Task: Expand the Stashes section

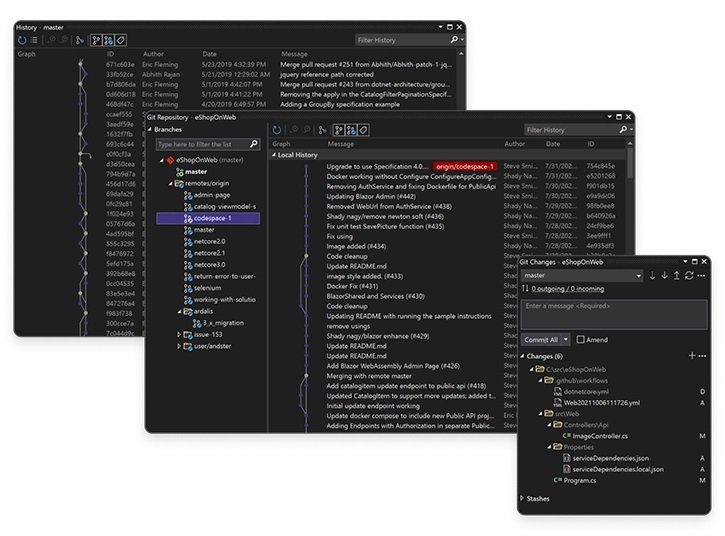Action: [522, 499]
